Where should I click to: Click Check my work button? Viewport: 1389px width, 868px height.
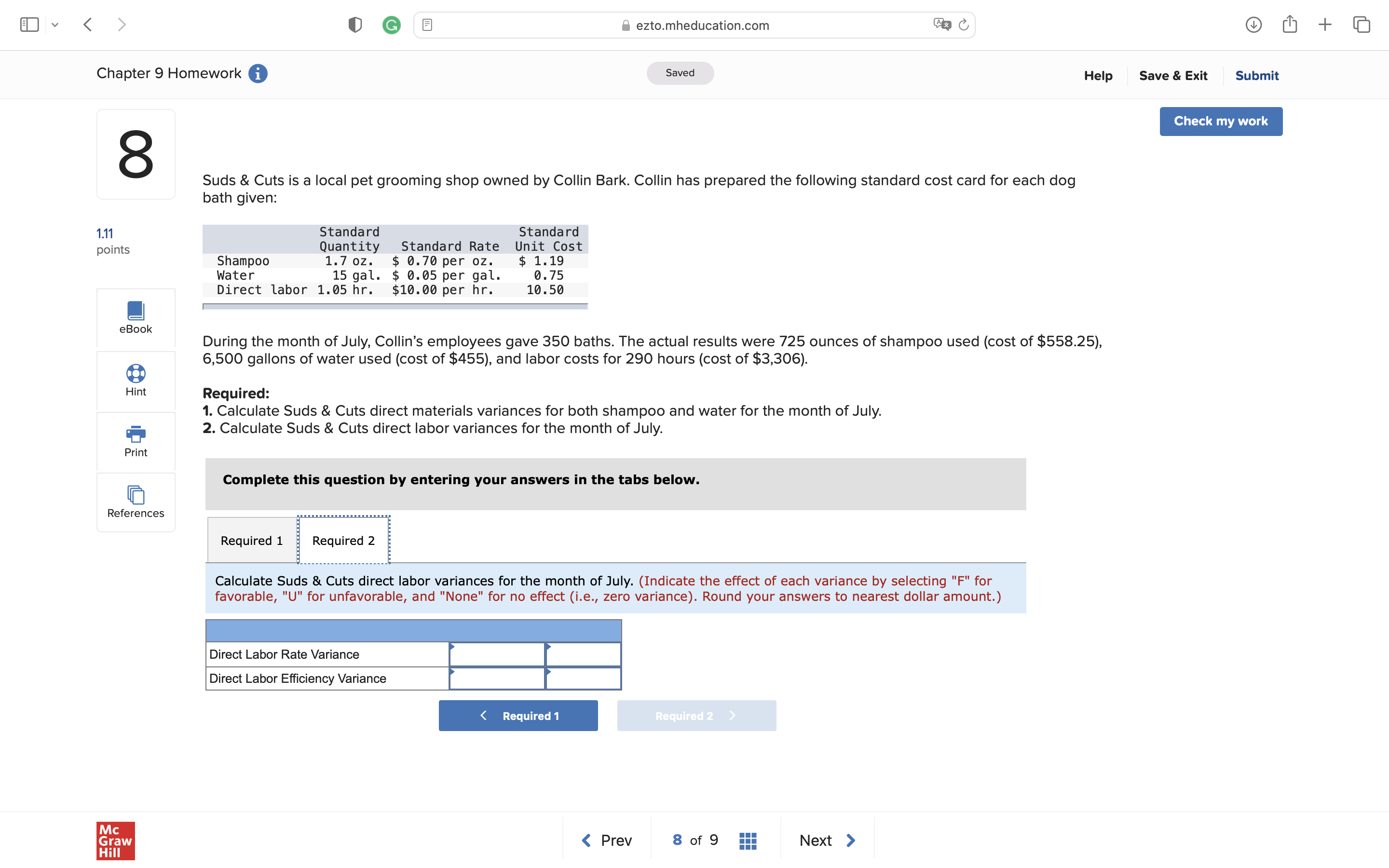(x=1220, y=121)
